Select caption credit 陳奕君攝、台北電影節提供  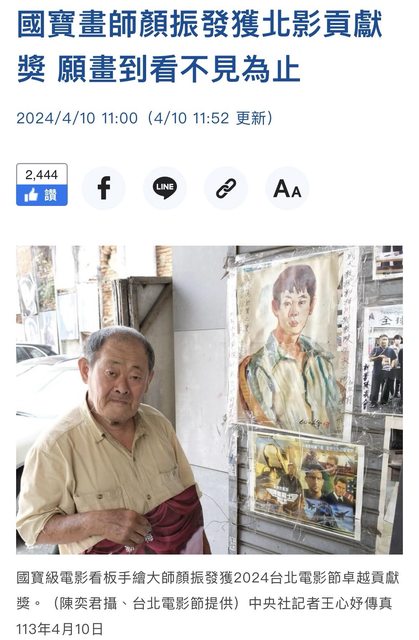(x=149, y=603)
